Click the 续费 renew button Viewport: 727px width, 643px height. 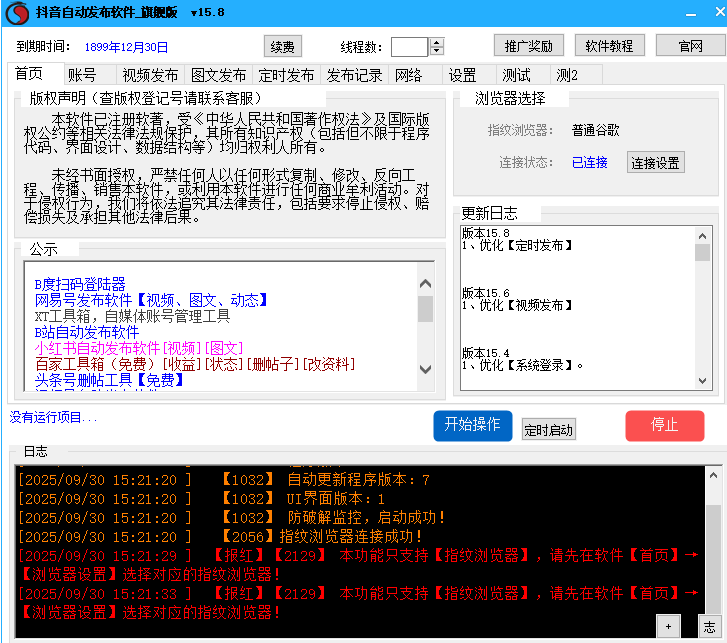click(x=282, y=46)
